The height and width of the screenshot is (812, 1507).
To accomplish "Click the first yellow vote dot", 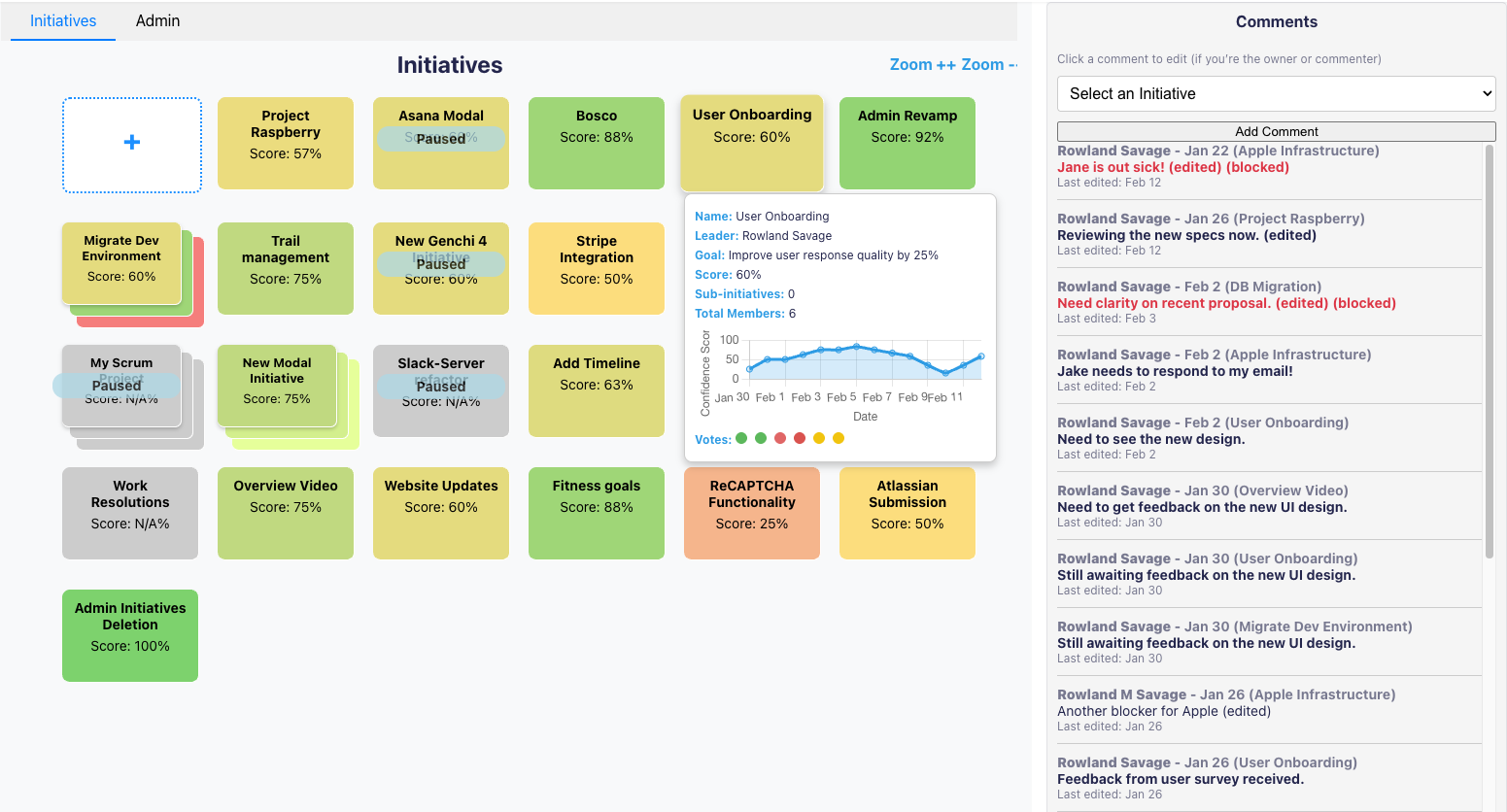I will pyautogui.click(x=819, y=438).
